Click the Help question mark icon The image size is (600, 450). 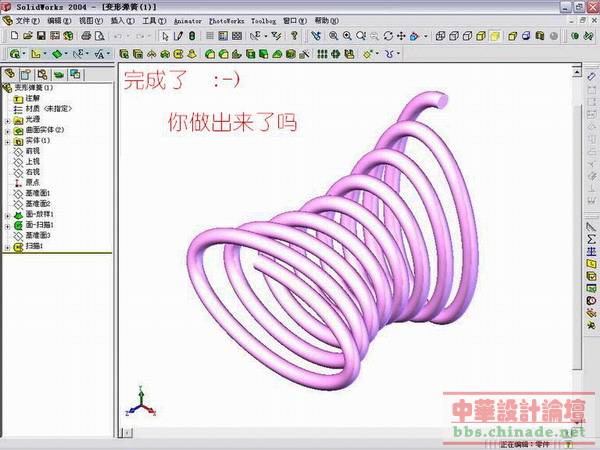click(x=294, y=36)
